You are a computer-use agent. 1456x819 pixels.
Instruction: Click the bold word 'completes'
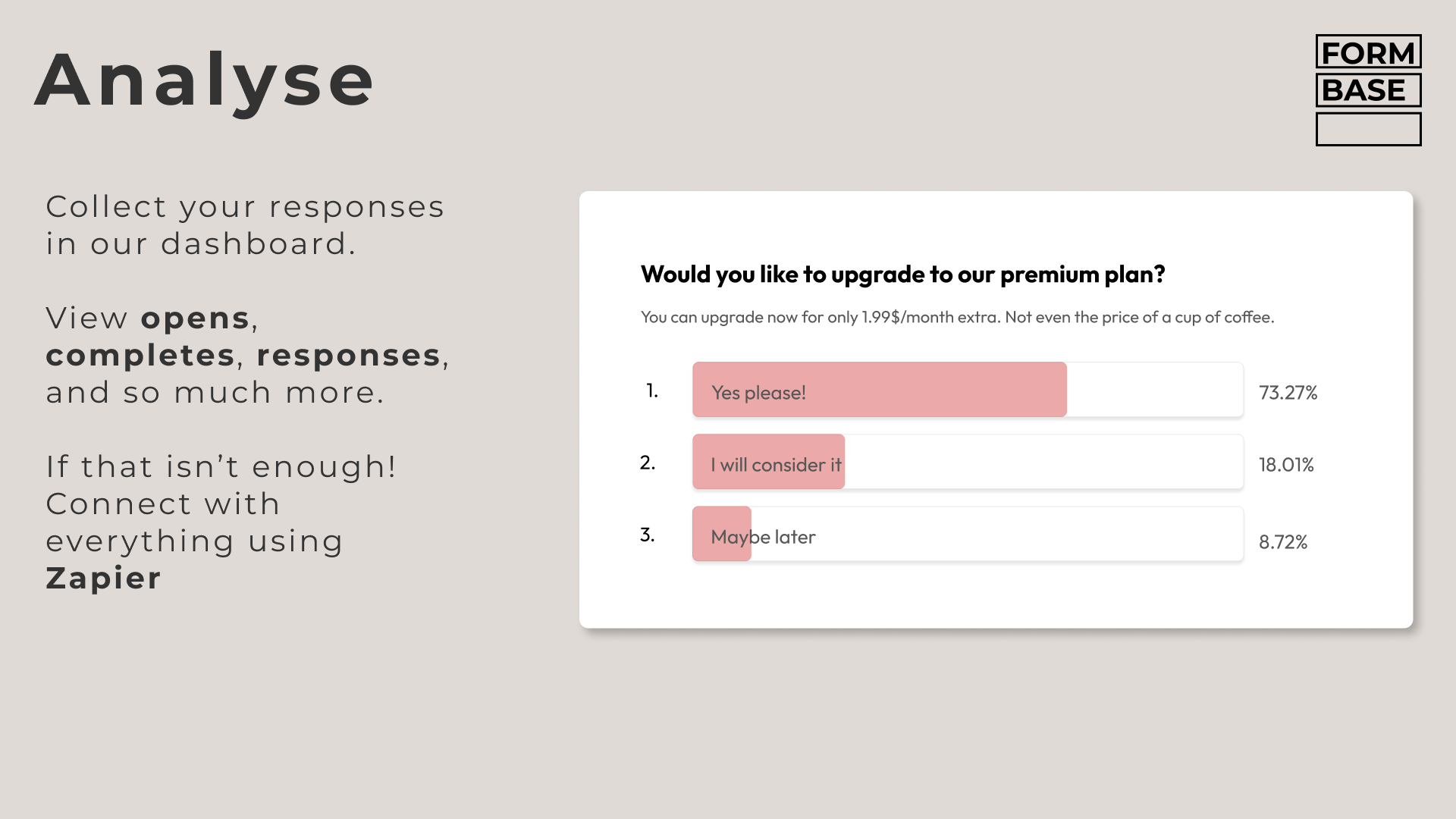click(140, 356)
